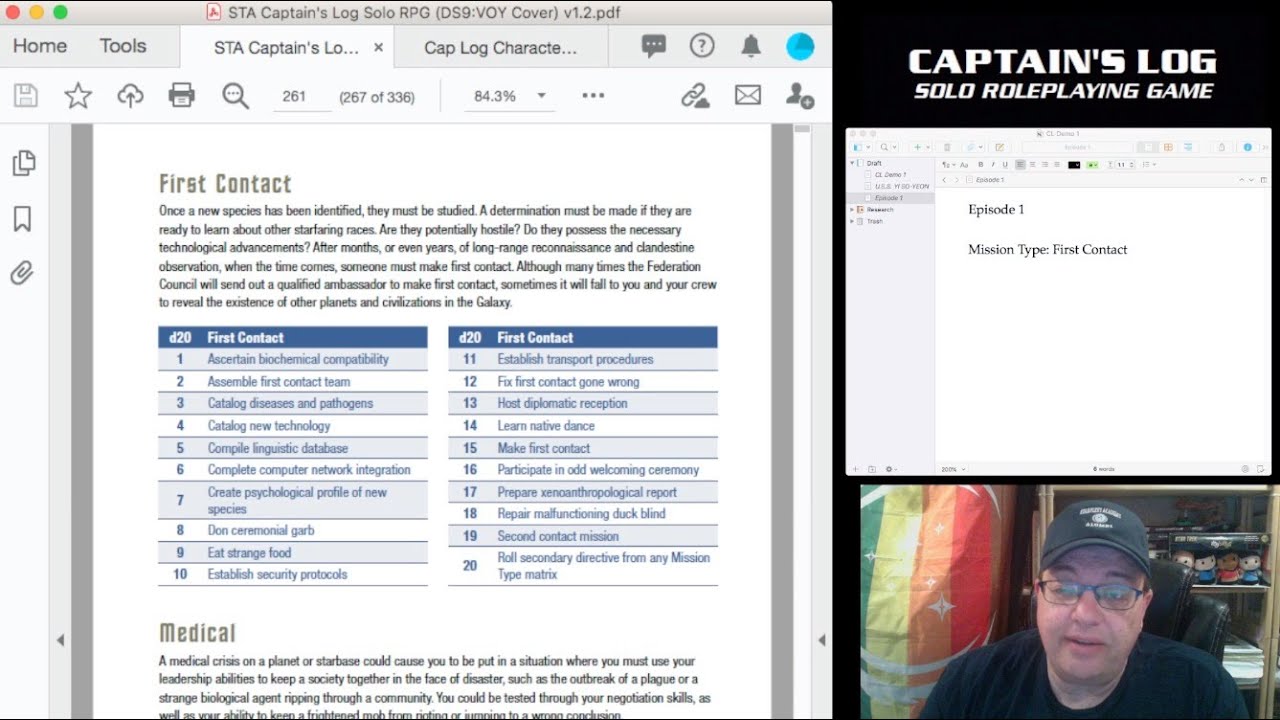This screenshot has height=720, width=1280.
Task: Collapse the Draft folder in Scrivener binder
Action: coord(853,163)
